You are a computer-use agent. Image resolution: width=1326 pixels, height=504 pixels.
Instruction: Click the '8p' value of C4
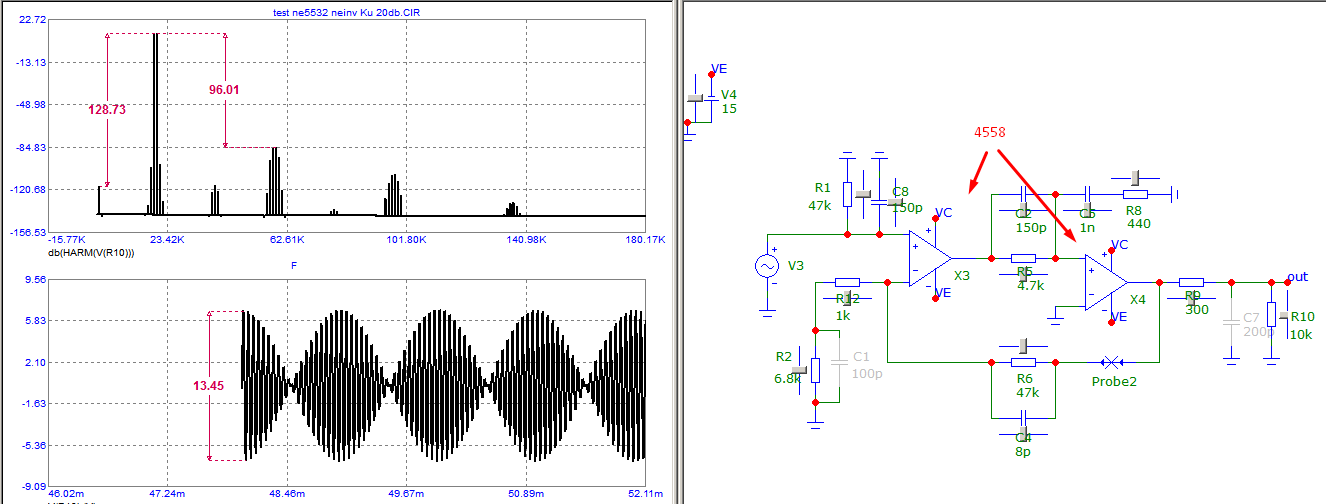pyautogui.click(x=1023, y=451)
